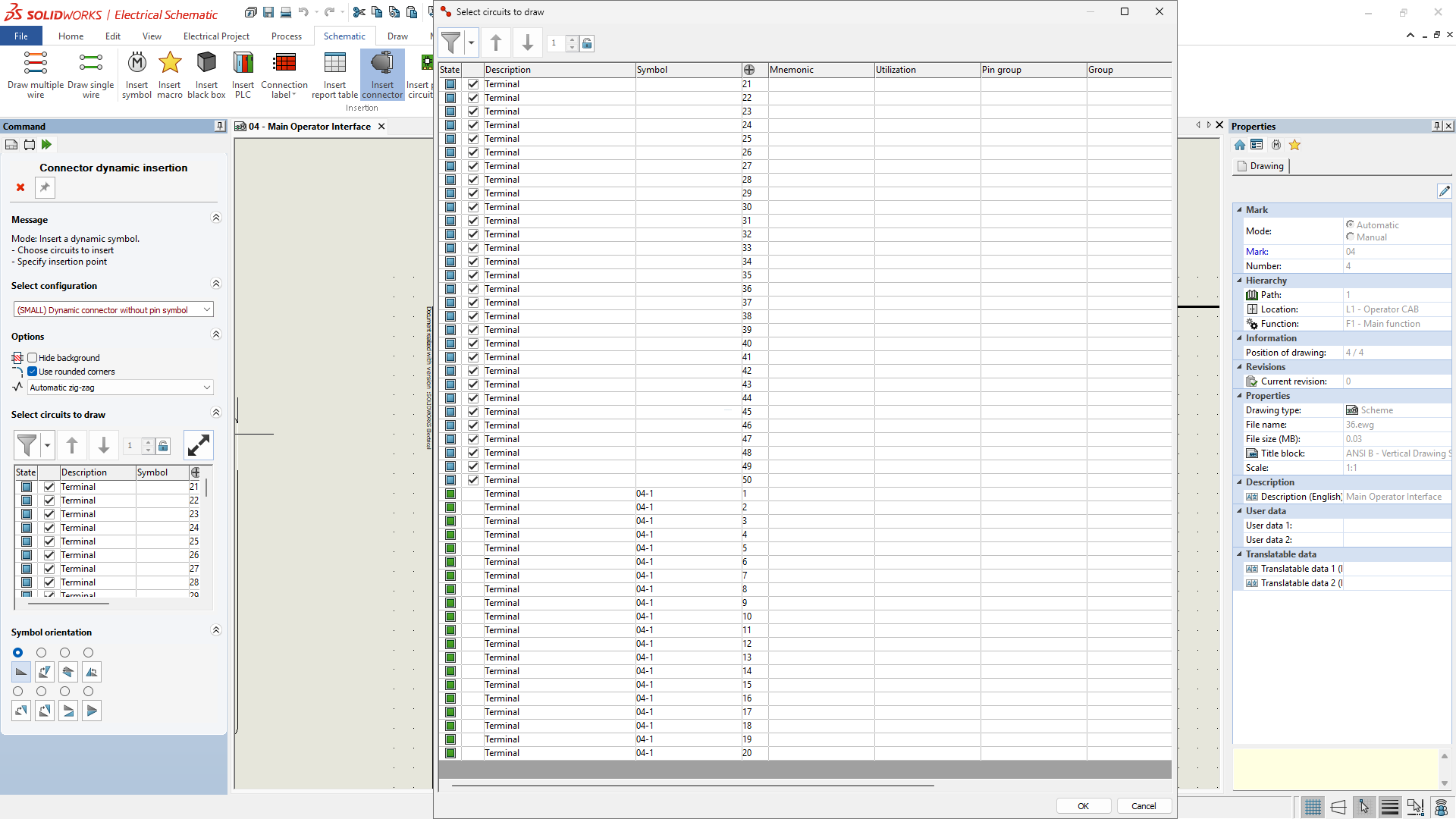This screenshot has height=819, width=1456.
Task: Uncheck Use rounded corners option
Action: 33,372
